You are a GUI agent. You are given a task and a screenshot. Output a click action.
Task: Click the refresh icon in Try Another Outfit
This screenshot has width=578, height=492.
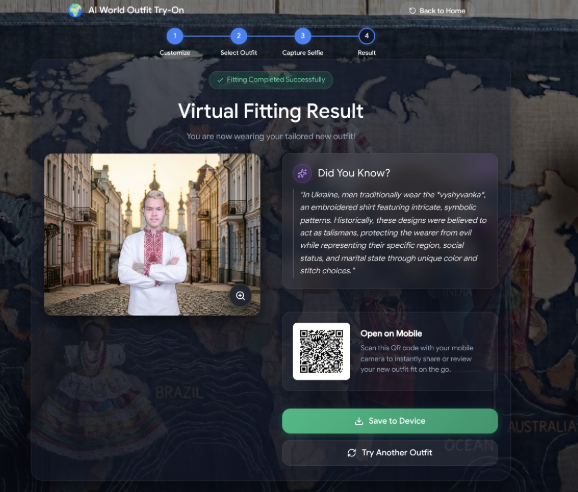352,453
